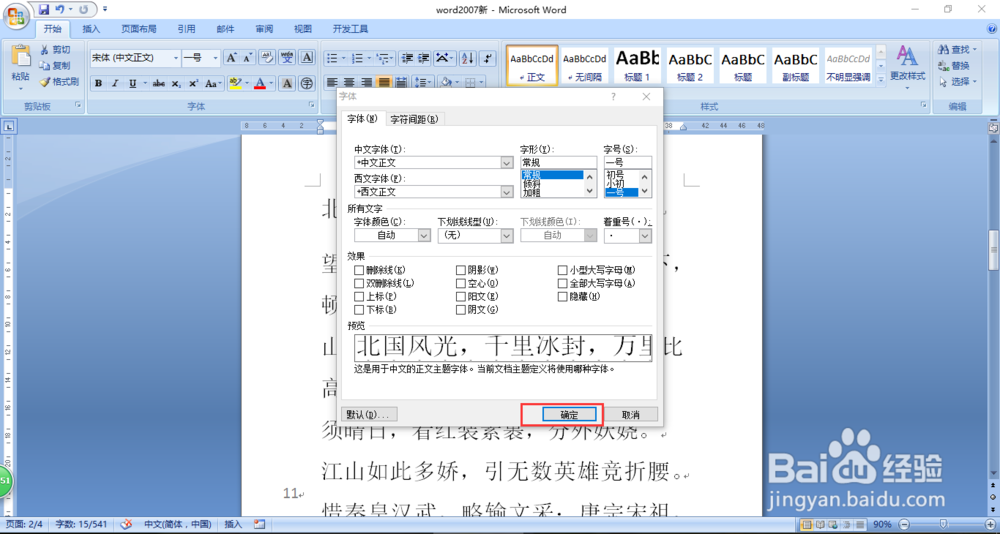Toggle Italic formatting in ribbon
Viewport: 1000px width, 534px height.
click(x=115, y=84)
